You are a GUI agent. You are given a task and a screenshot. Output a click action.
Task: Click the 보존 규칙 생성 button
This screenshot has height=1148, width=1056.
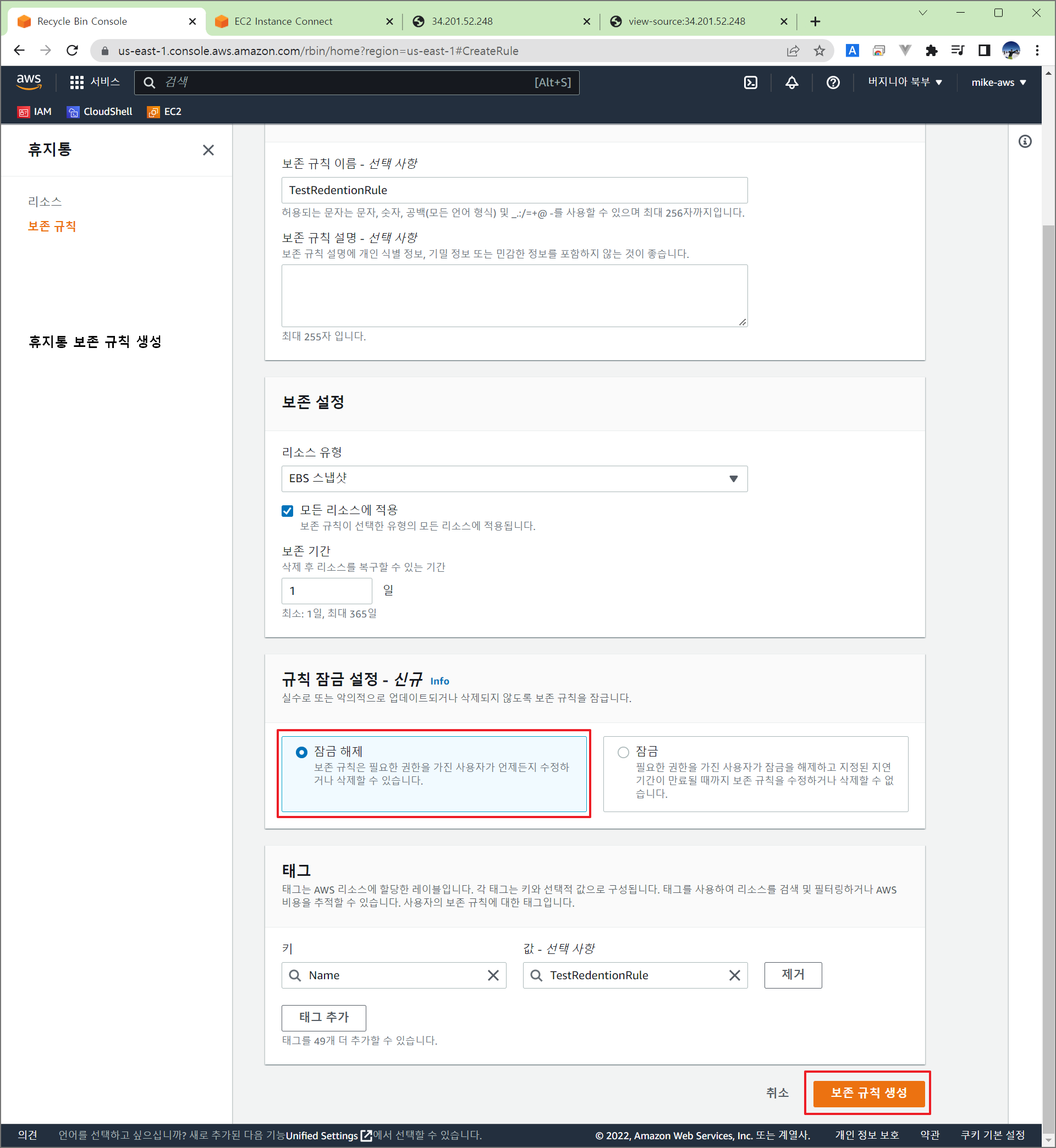tap(868, 1092)
